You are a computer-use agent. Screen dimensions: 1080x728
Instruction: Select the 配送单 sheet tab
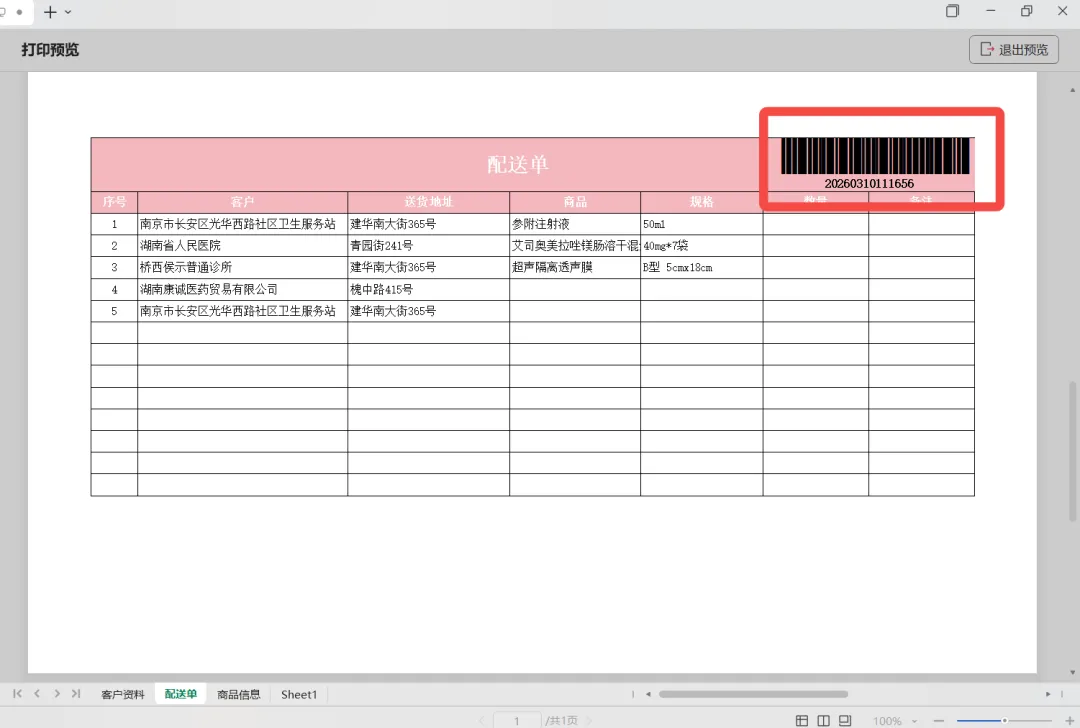tap(180, 694)
